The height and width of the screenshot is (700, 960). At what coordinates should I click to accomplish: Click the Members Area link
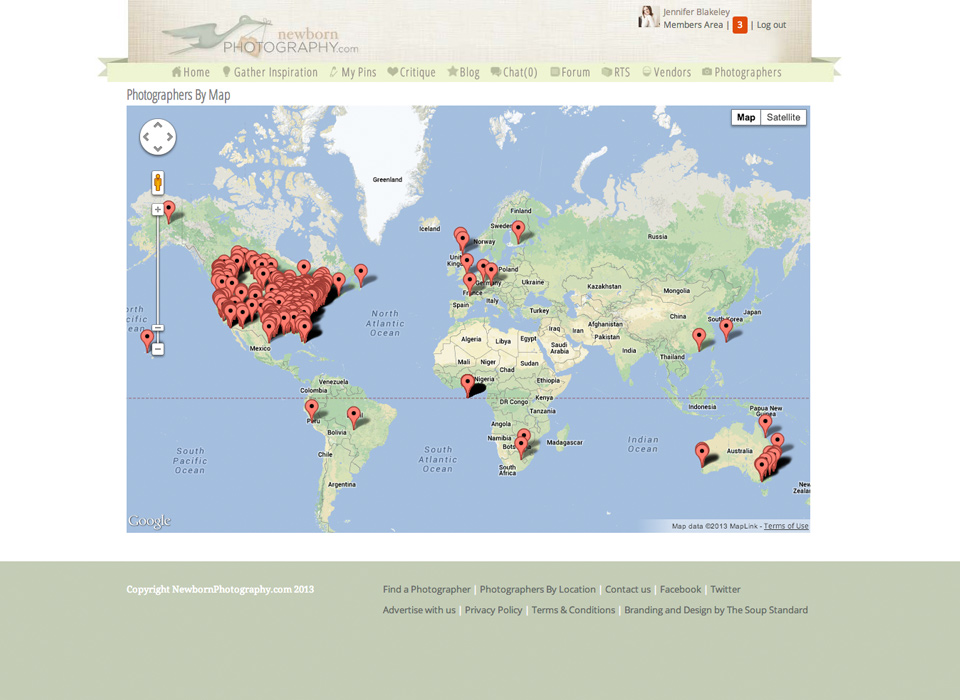tap(693, 24)
